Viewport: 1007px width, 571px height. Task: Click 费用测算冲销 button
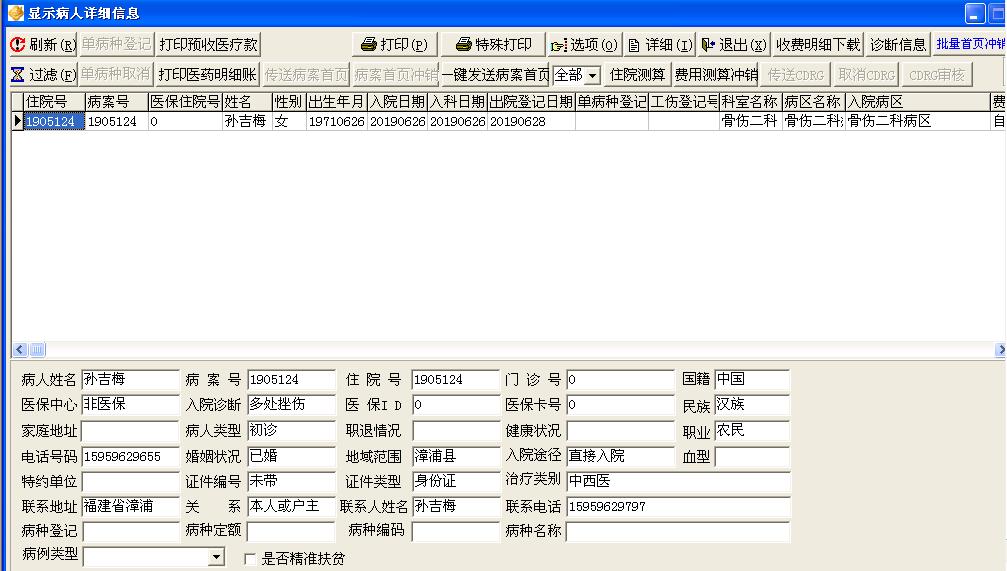pos(716,75)
